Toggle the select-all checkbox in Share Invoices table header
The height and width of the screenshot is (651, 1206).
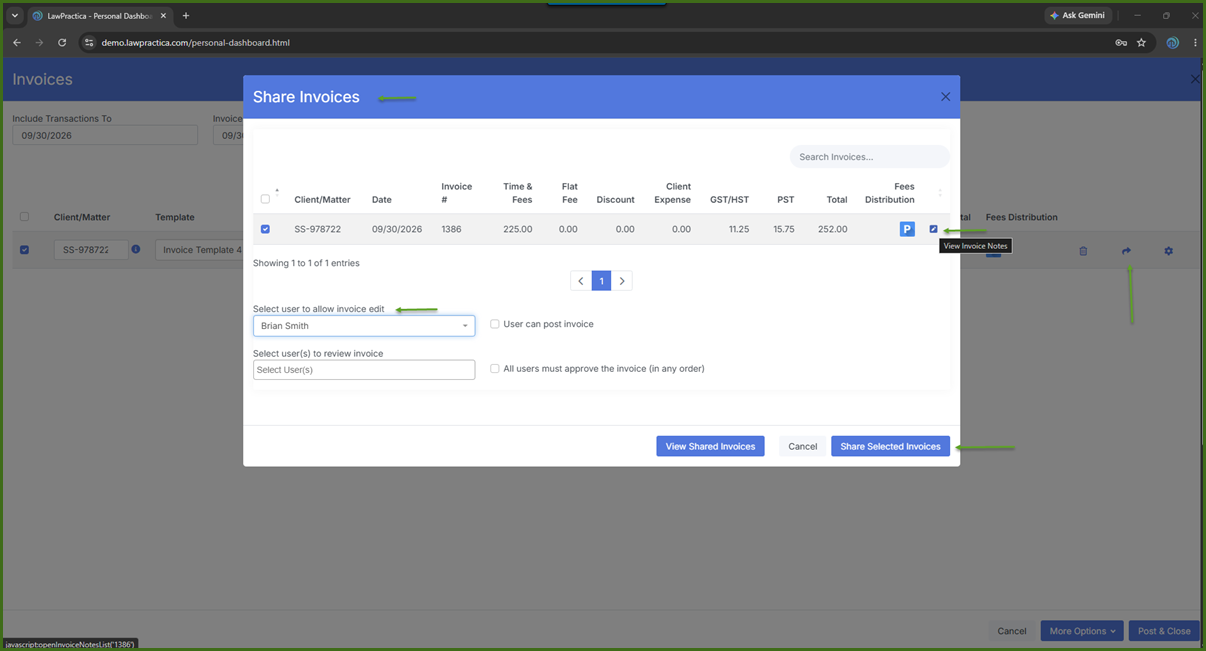coord(265,199)
